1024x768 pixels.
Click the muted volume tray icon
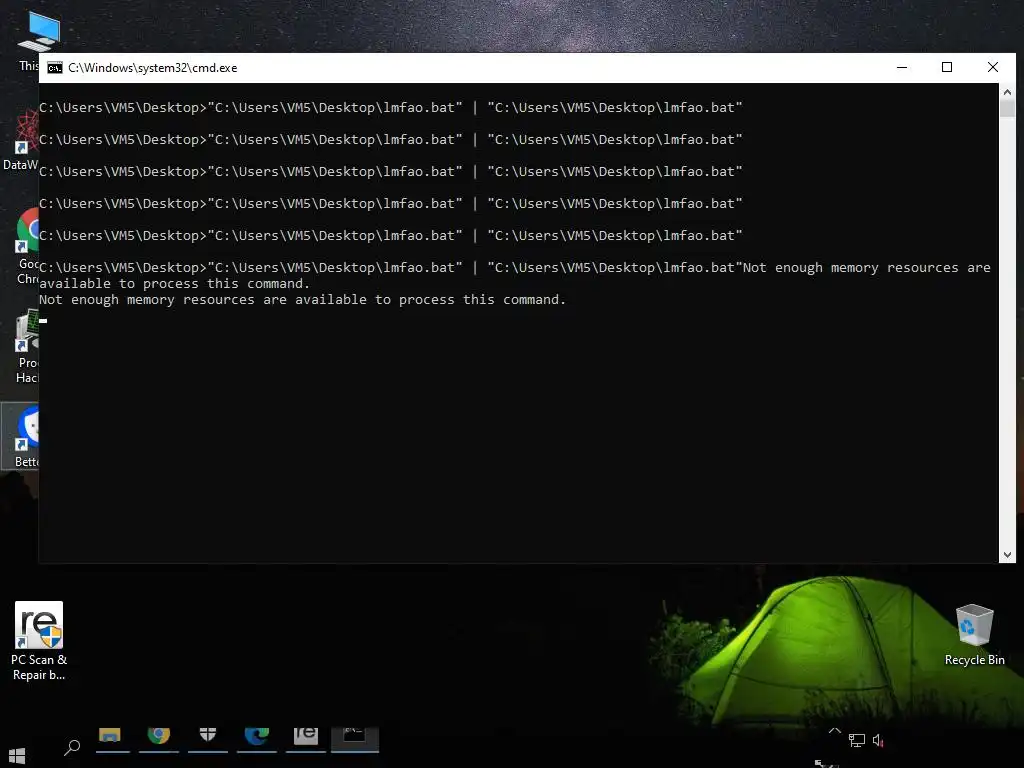[878, 741]
